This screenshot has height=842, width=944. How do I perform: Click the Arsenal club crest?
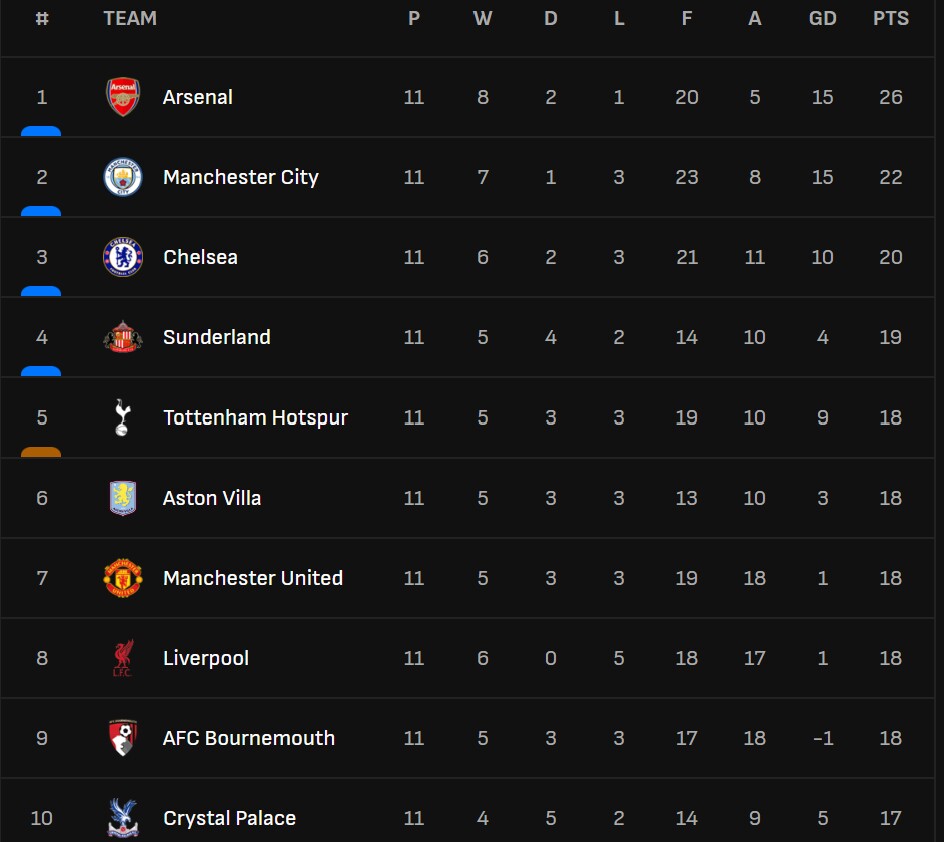tap(123, 97)
